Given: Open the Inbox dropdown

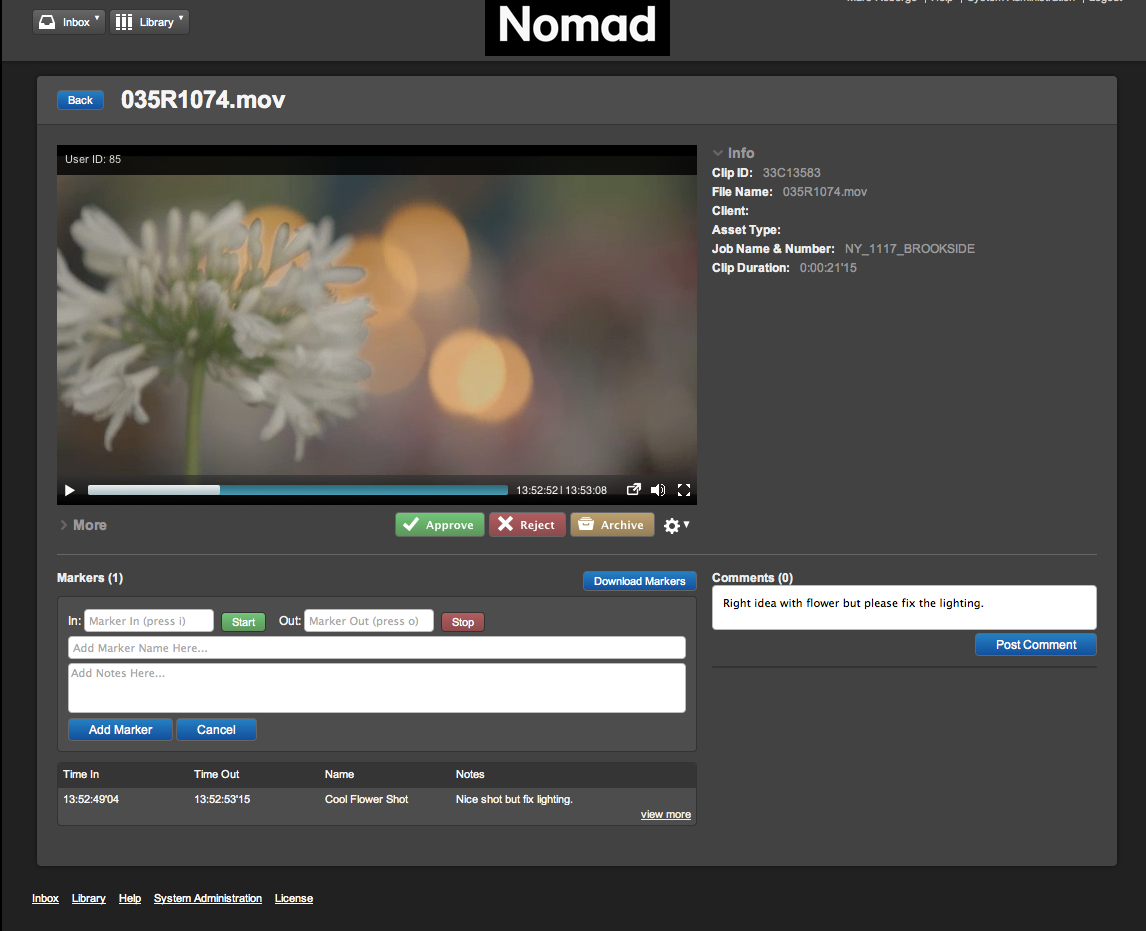Looking at the screenshot, I should 68,22.
